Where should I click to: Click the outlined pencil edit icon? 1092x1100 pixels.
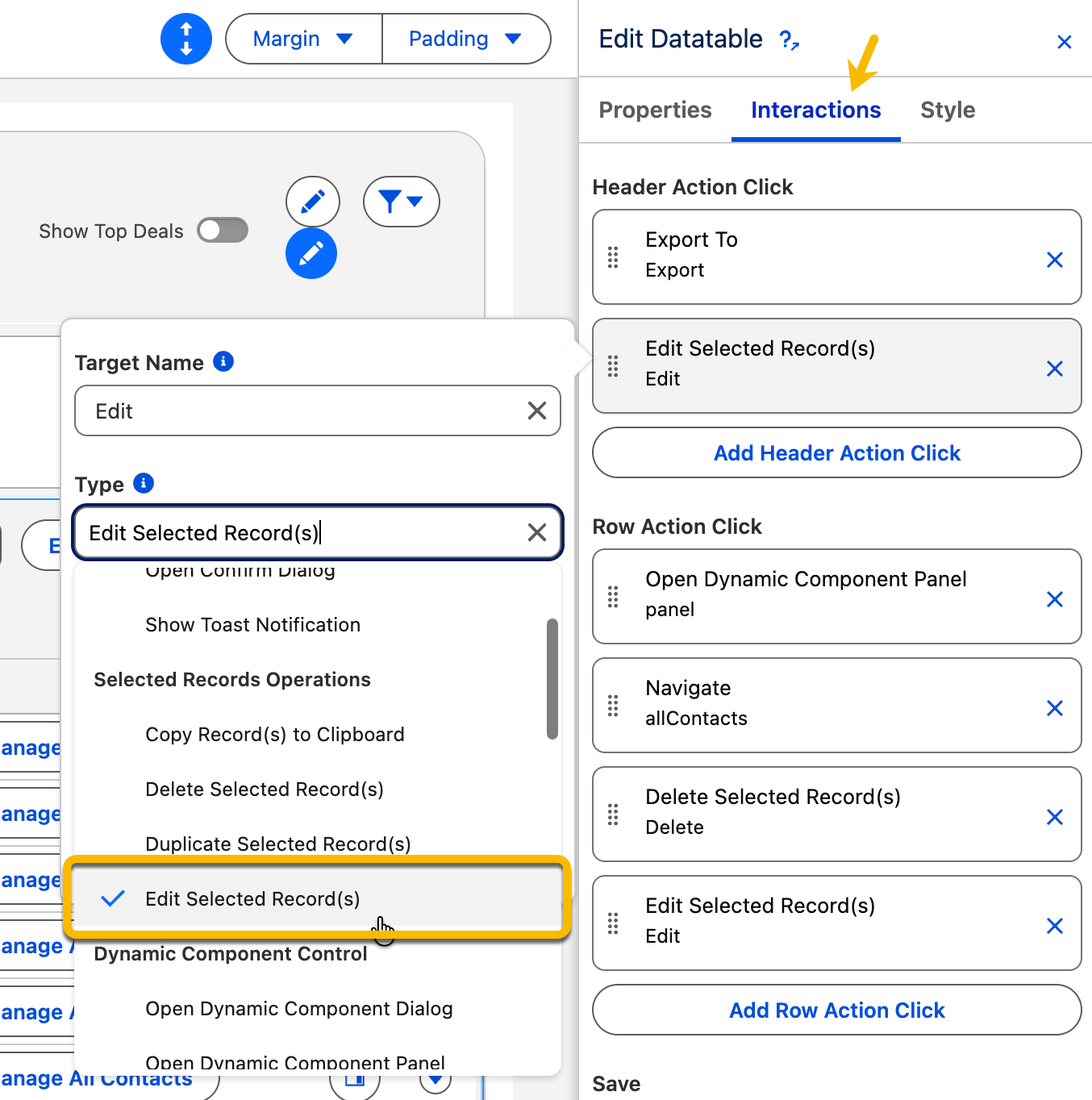[312, 202]
